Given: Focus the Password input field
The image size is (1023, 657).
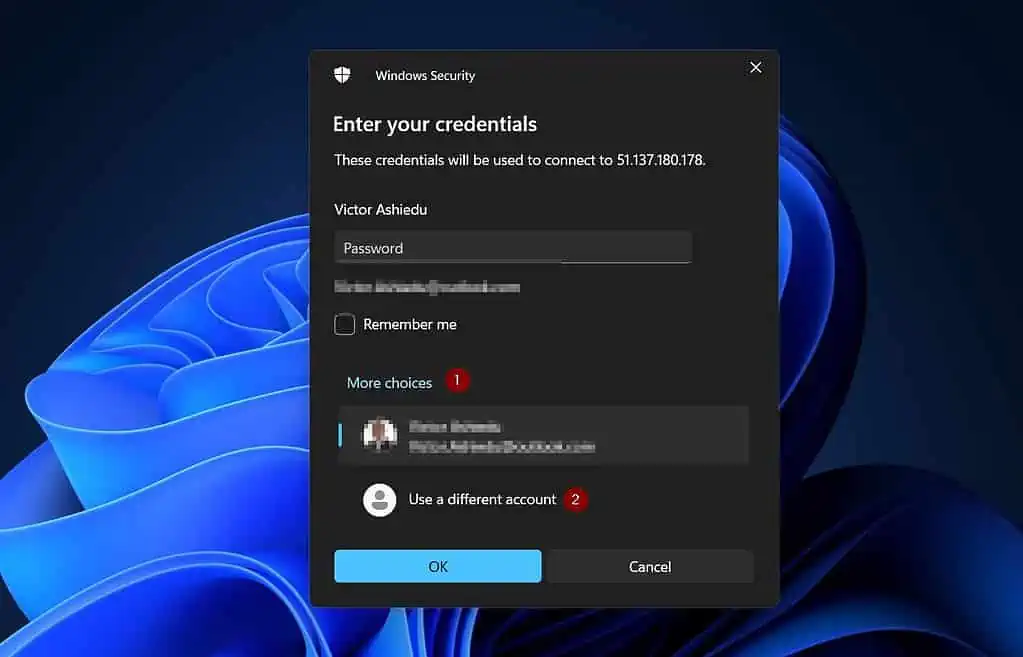Looking at the screenshot, I should [512, 248].
